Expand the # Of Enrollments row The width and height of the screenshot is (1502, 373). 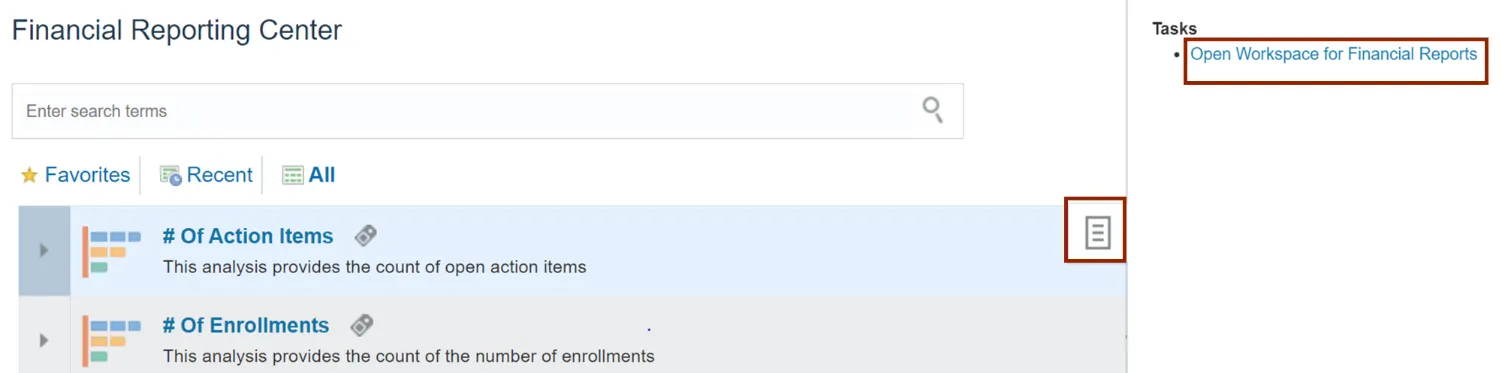pos(44,340)
